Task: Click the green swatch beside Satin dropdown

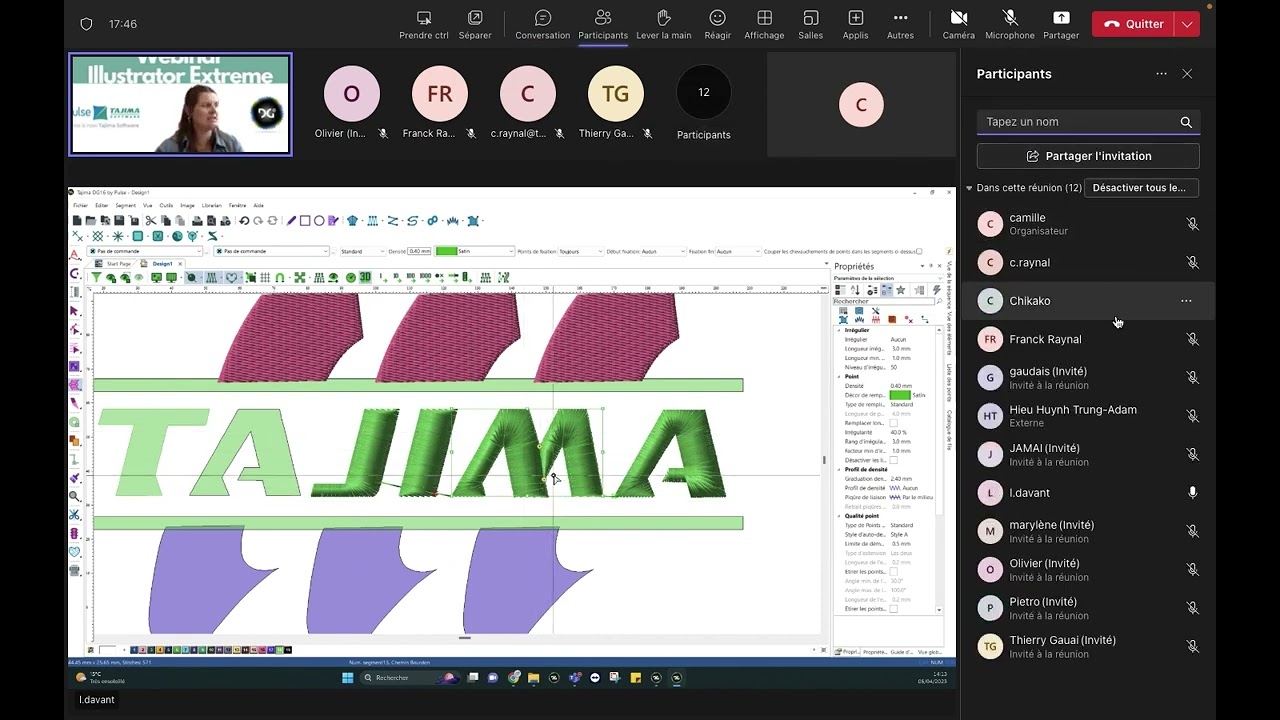Action: (x=446, y=251)
